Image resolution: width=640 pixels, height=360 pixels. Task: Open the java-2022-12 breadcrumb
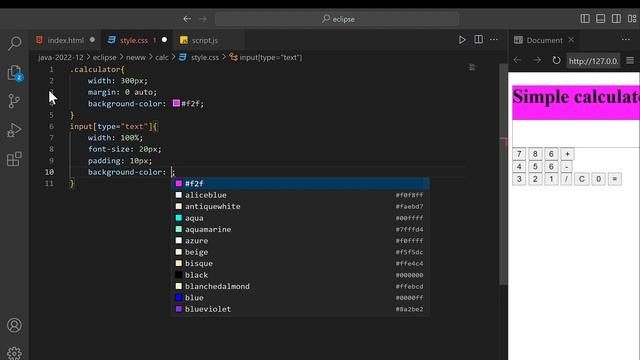[61, 58]
